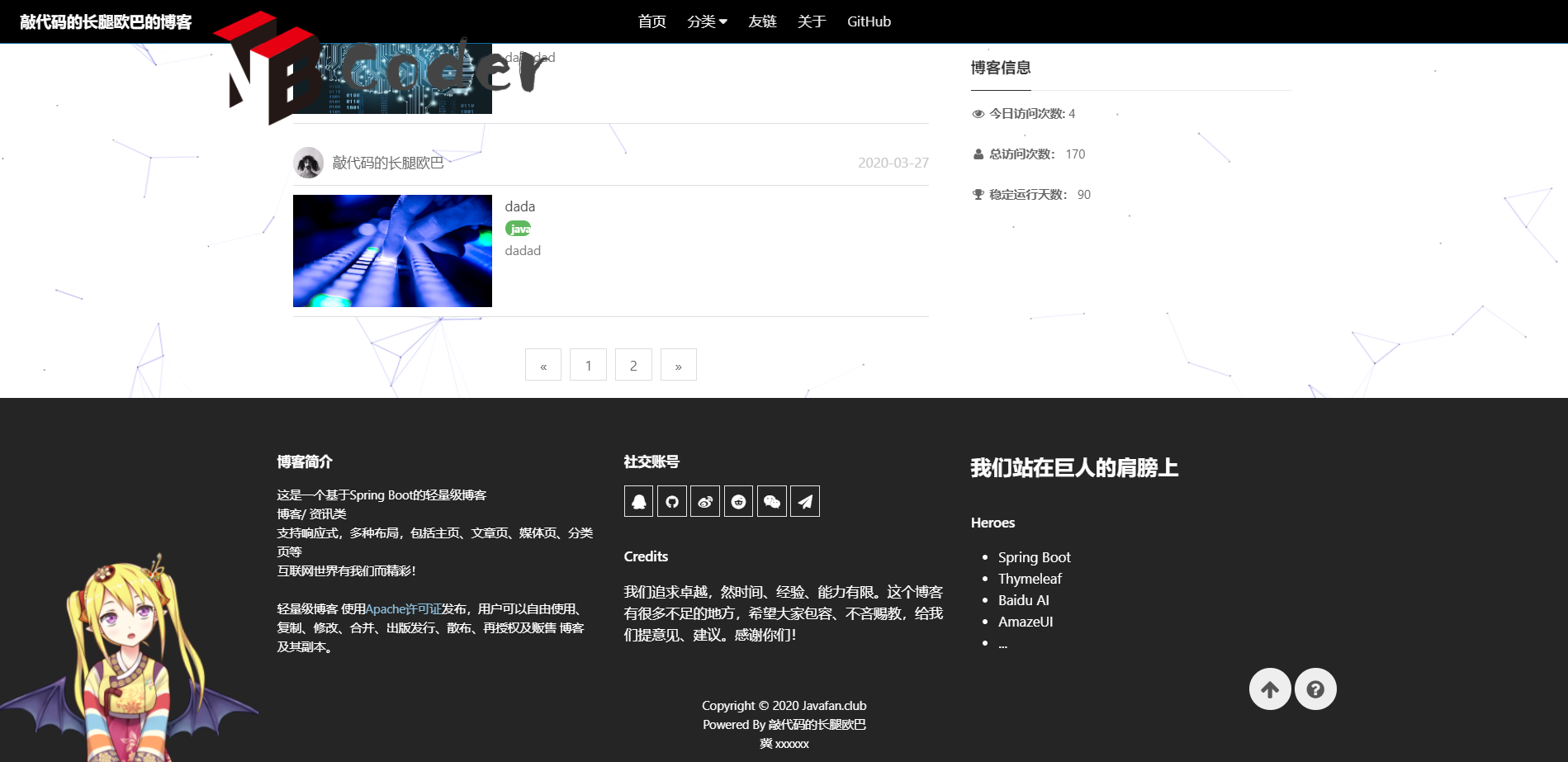
Task: Click the post date 2020-03-27
Action: (x=893, y=163)
